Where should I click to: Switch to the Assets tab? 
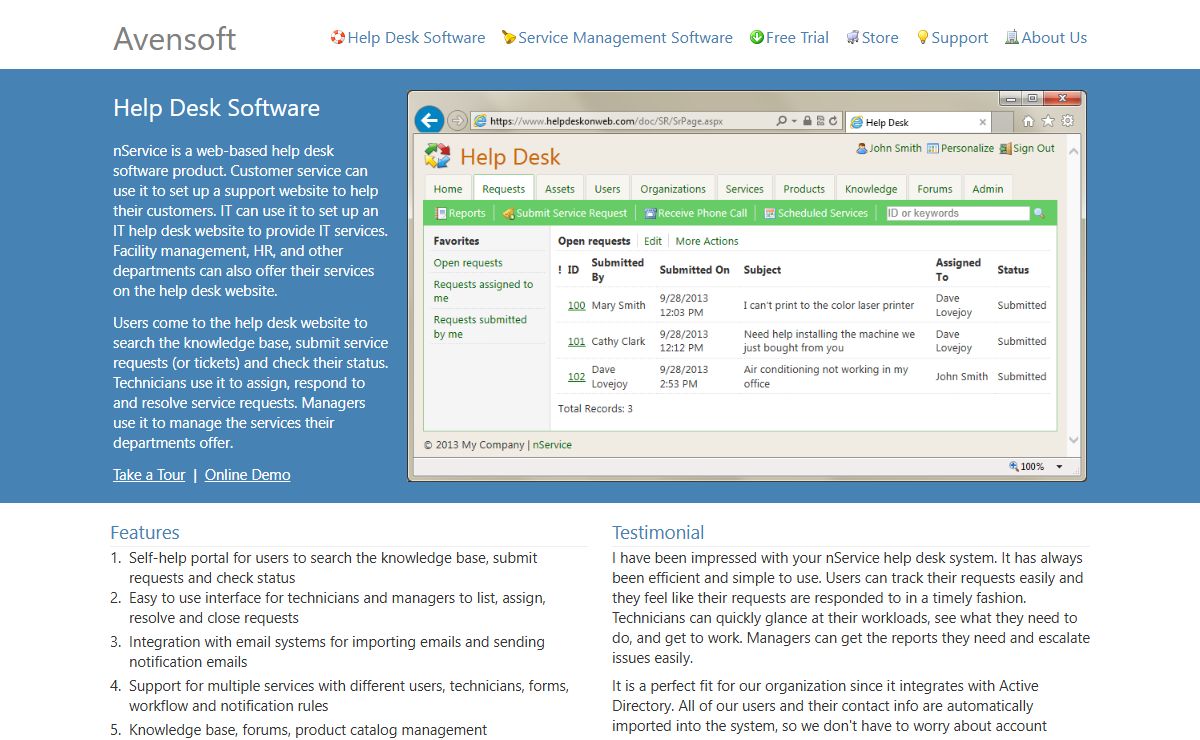(560, 188)
